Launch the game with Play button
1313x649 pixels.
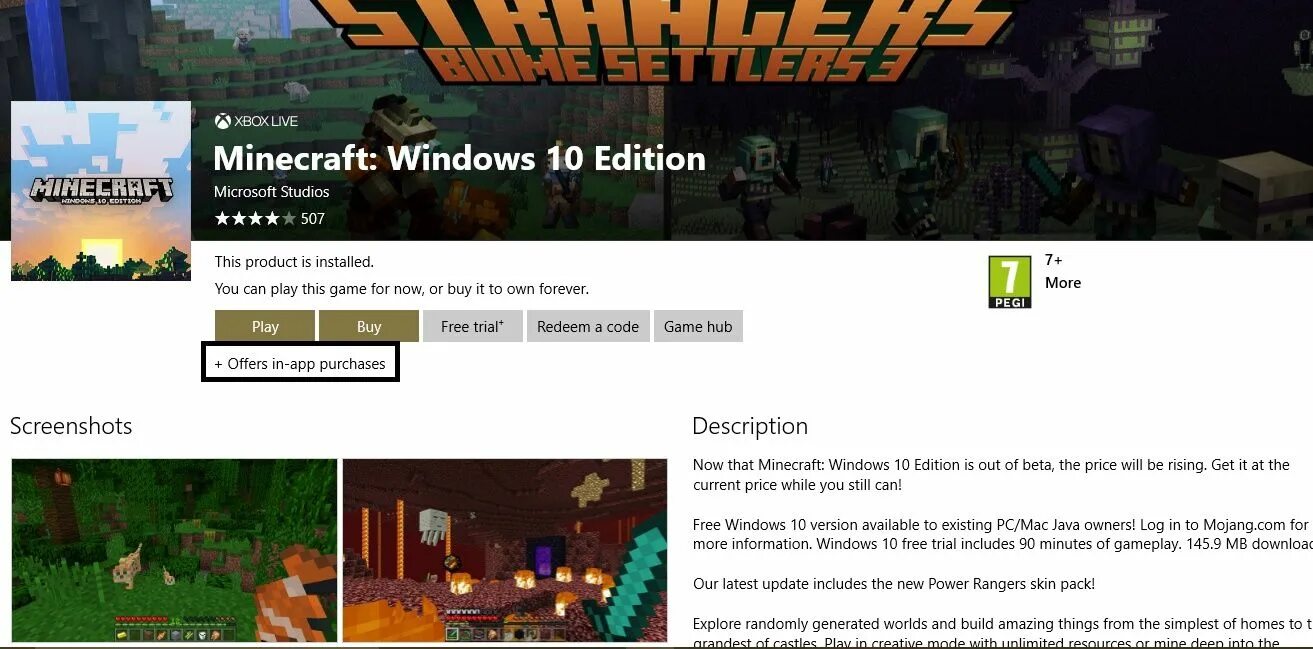(x=265, y=326)
